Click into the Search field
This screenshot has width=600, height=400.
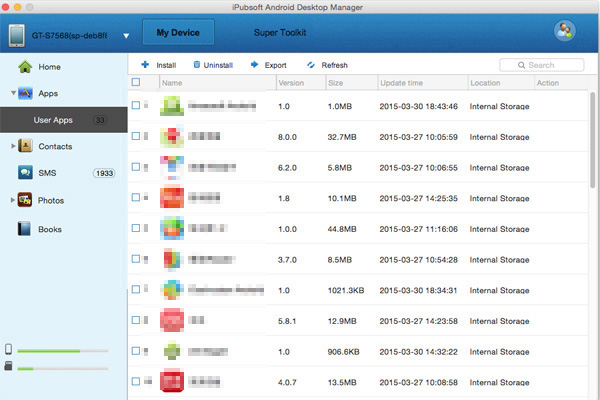pyautogui.click(x=546, y=65)
